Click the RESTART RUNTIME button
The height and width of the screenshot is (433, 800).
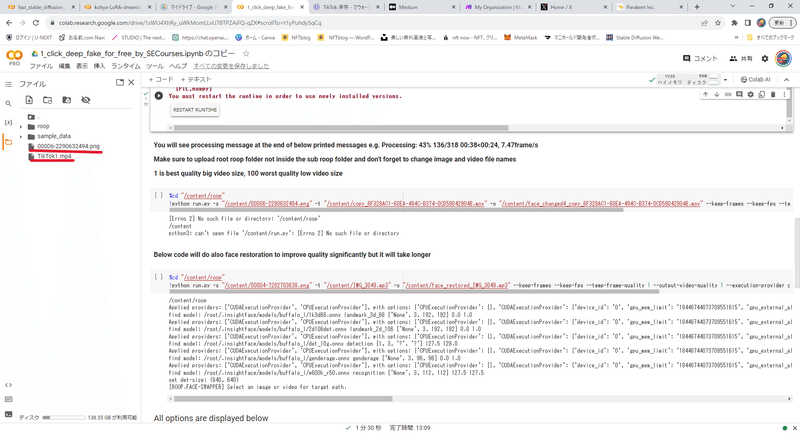click(195, 110)
